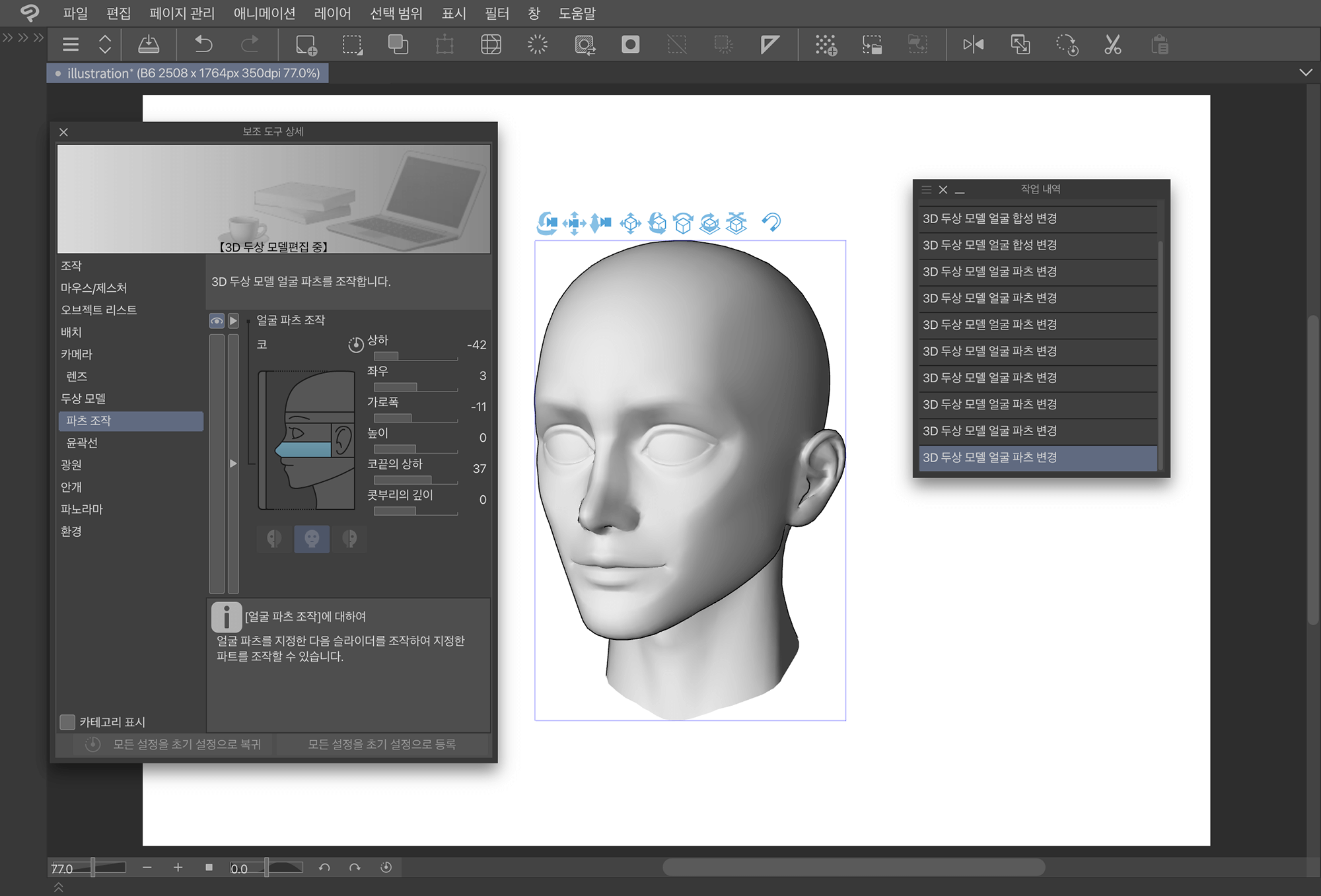1321x896 pixels.
Task: Click 모든 설정을 초기 설정으로 복귀 button
Action: [175, 744]
